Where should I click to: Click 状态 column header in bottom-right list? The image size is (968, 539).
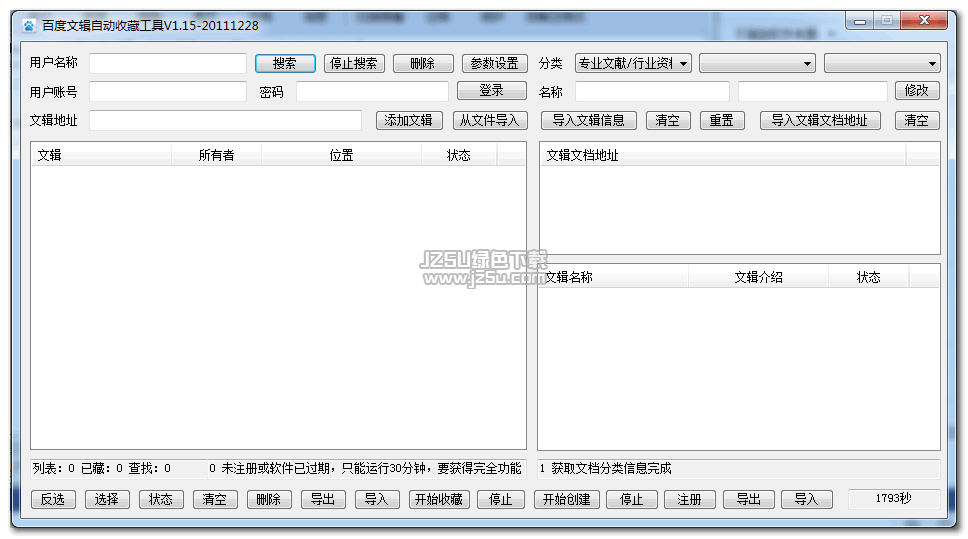tap(869, 277)
